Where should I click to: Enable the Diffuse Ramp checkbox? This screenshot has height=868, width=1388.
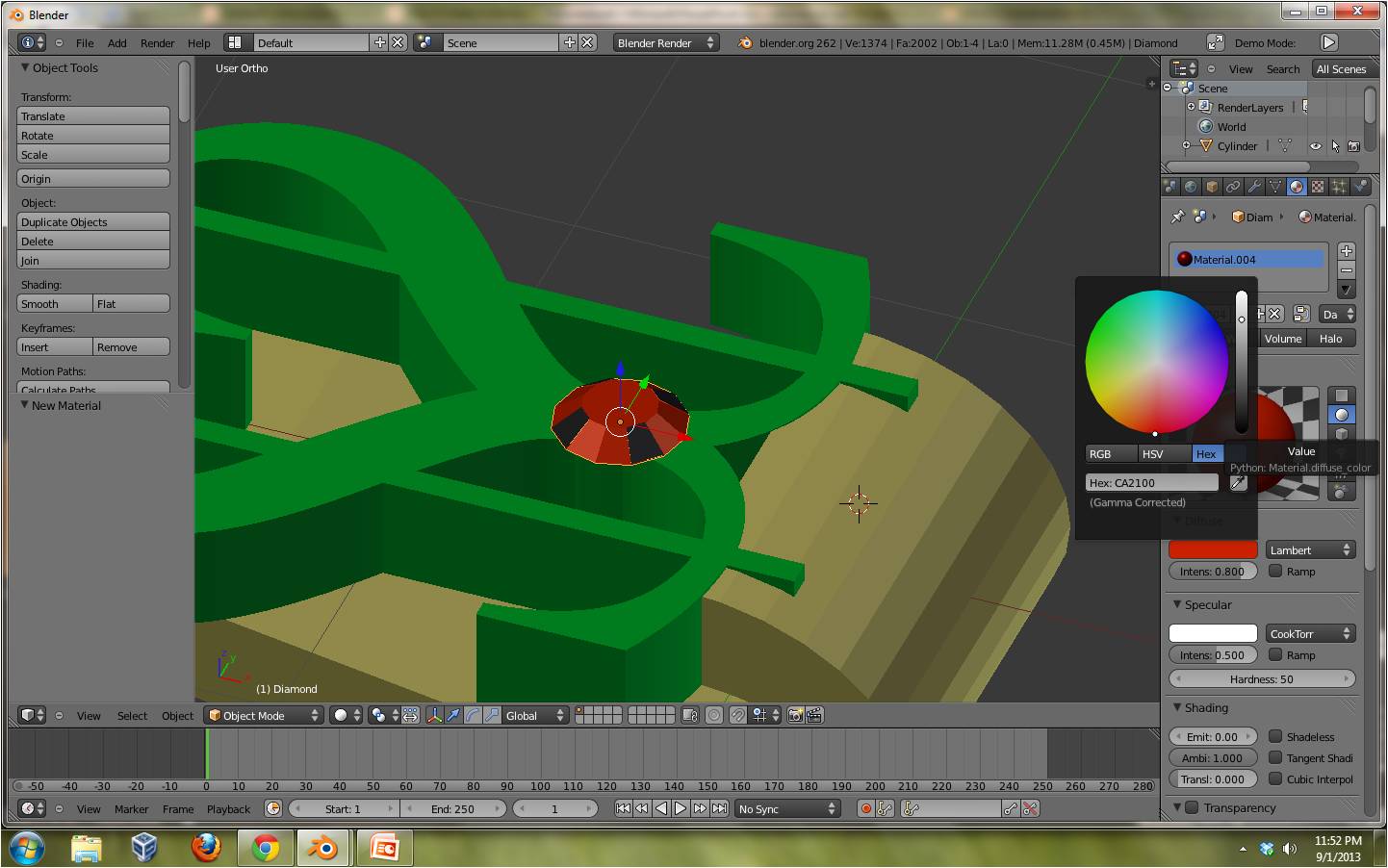[1275, 571]
